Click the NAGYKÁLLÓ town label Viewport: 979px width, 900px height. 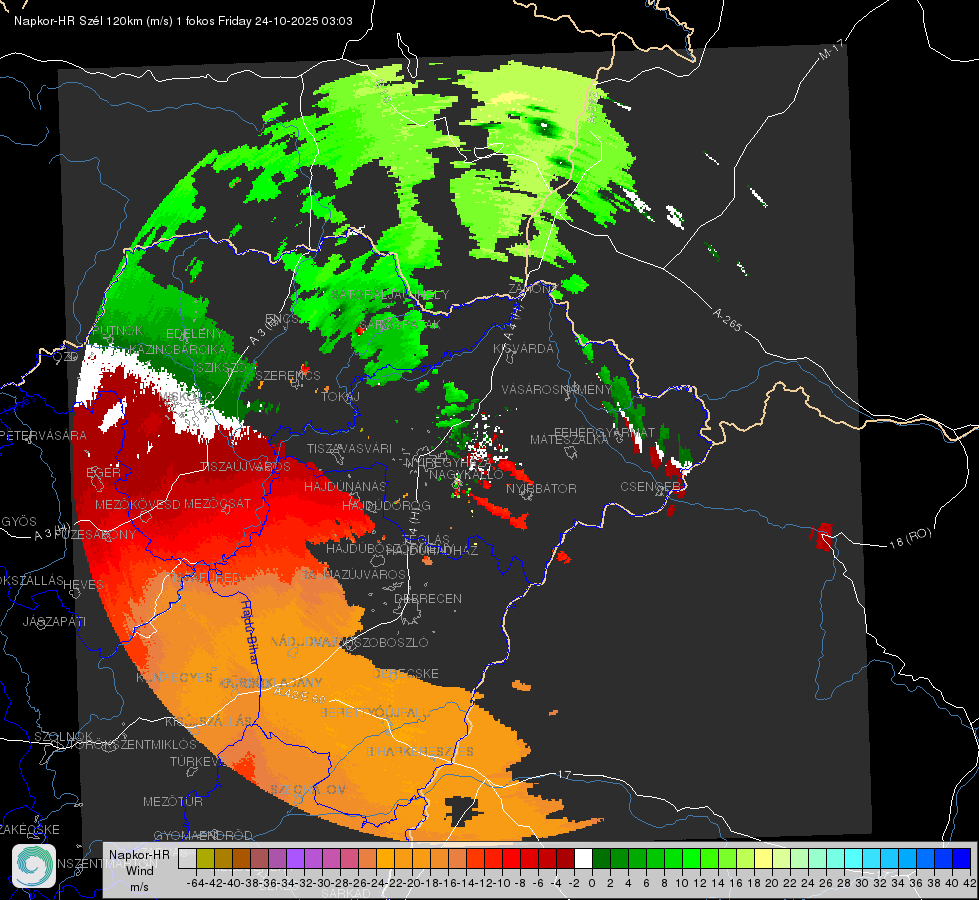466,475
